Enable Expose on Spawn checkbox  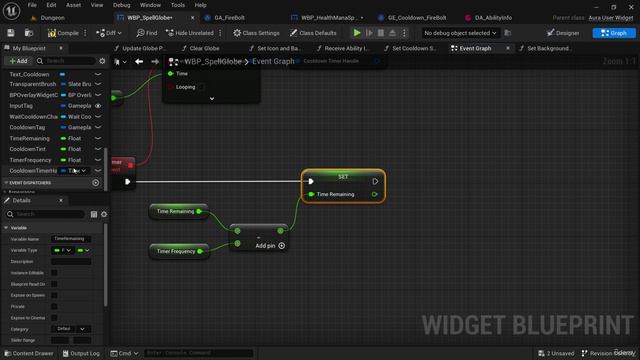pos(54,295)
